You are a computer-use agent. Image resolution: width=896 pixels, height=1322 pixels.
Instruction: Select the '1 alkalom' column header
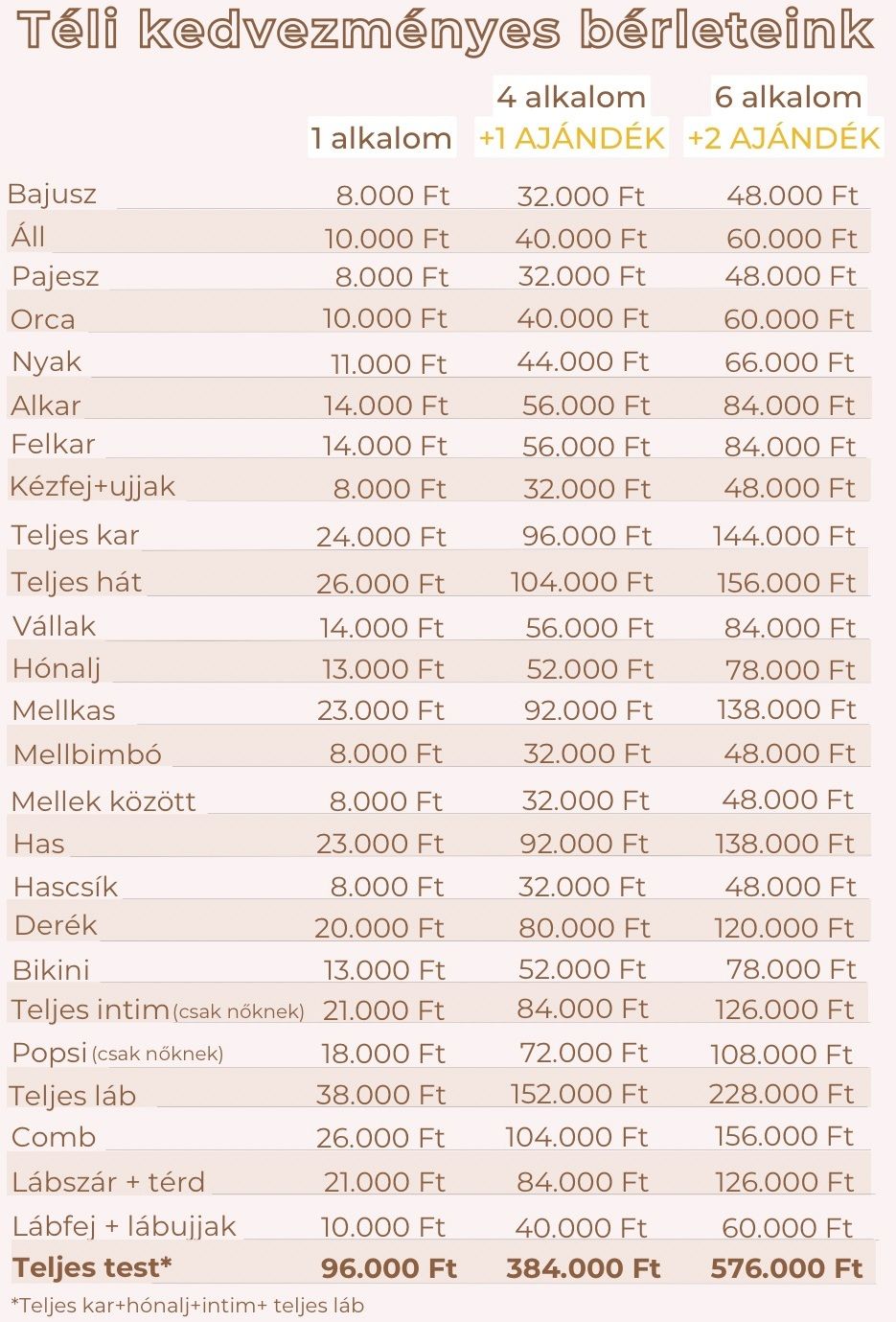pyautogui.click(x=381, y=139)
